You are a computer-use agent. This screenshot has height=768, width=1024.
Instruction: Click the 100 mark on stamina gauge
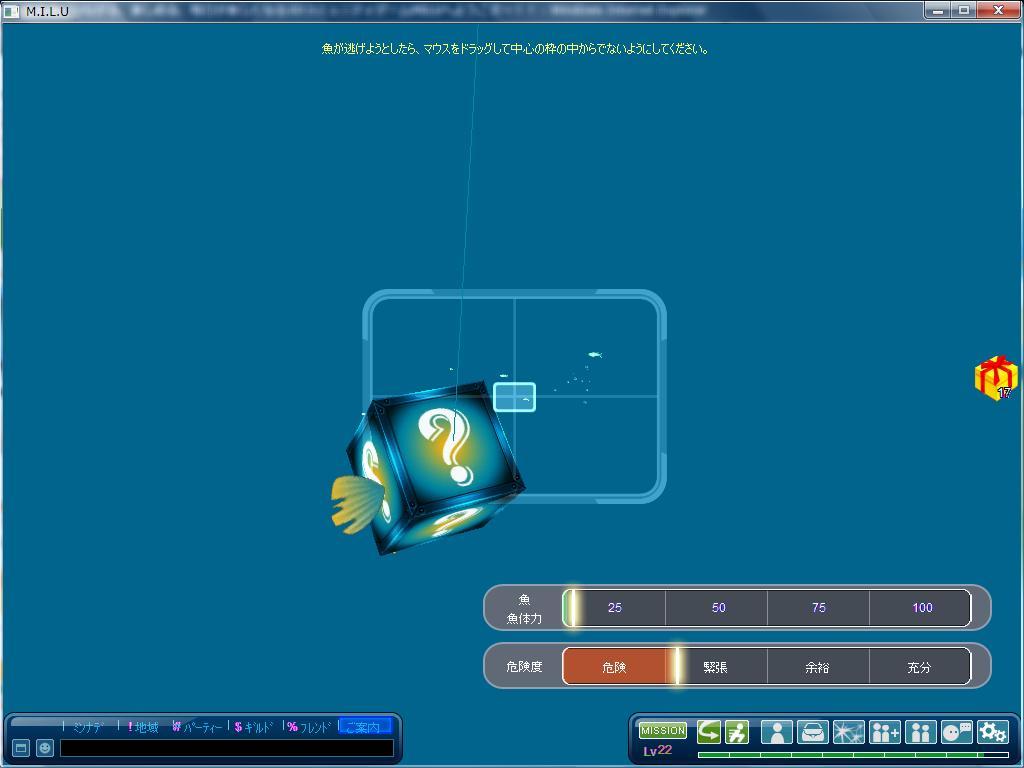pos(922,607)
